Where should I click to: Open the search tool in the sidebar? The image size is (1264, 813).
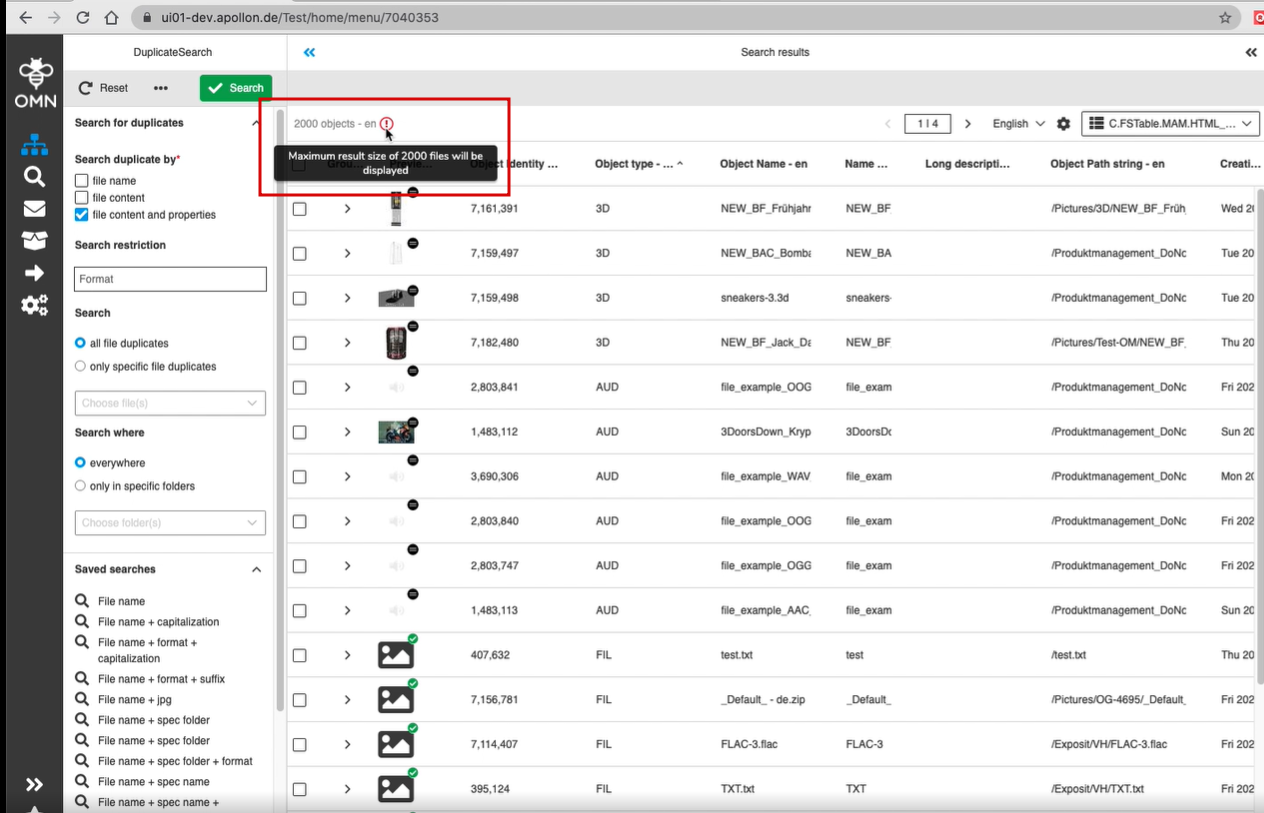pos(35,176)
